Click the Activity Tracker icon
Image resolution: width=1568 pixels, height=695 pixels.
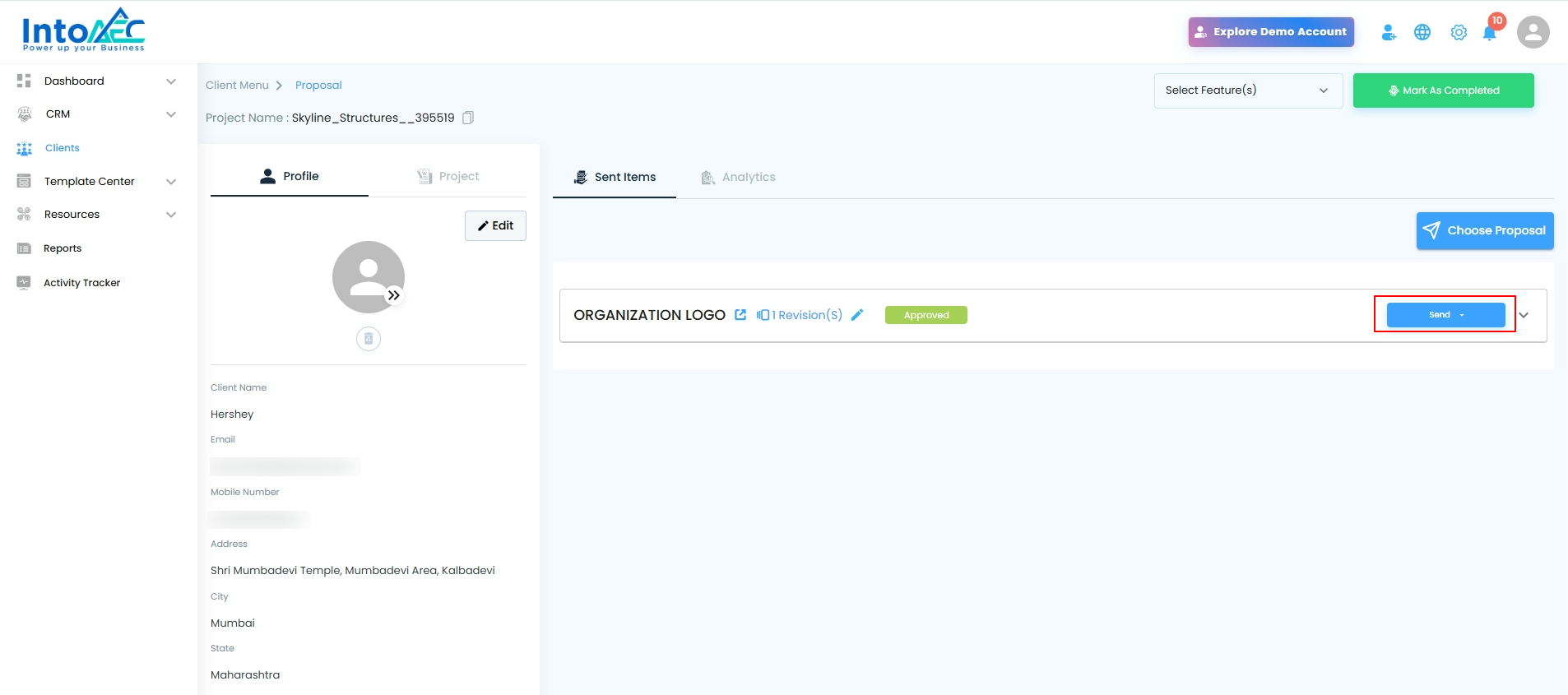[x=24, y=282]
